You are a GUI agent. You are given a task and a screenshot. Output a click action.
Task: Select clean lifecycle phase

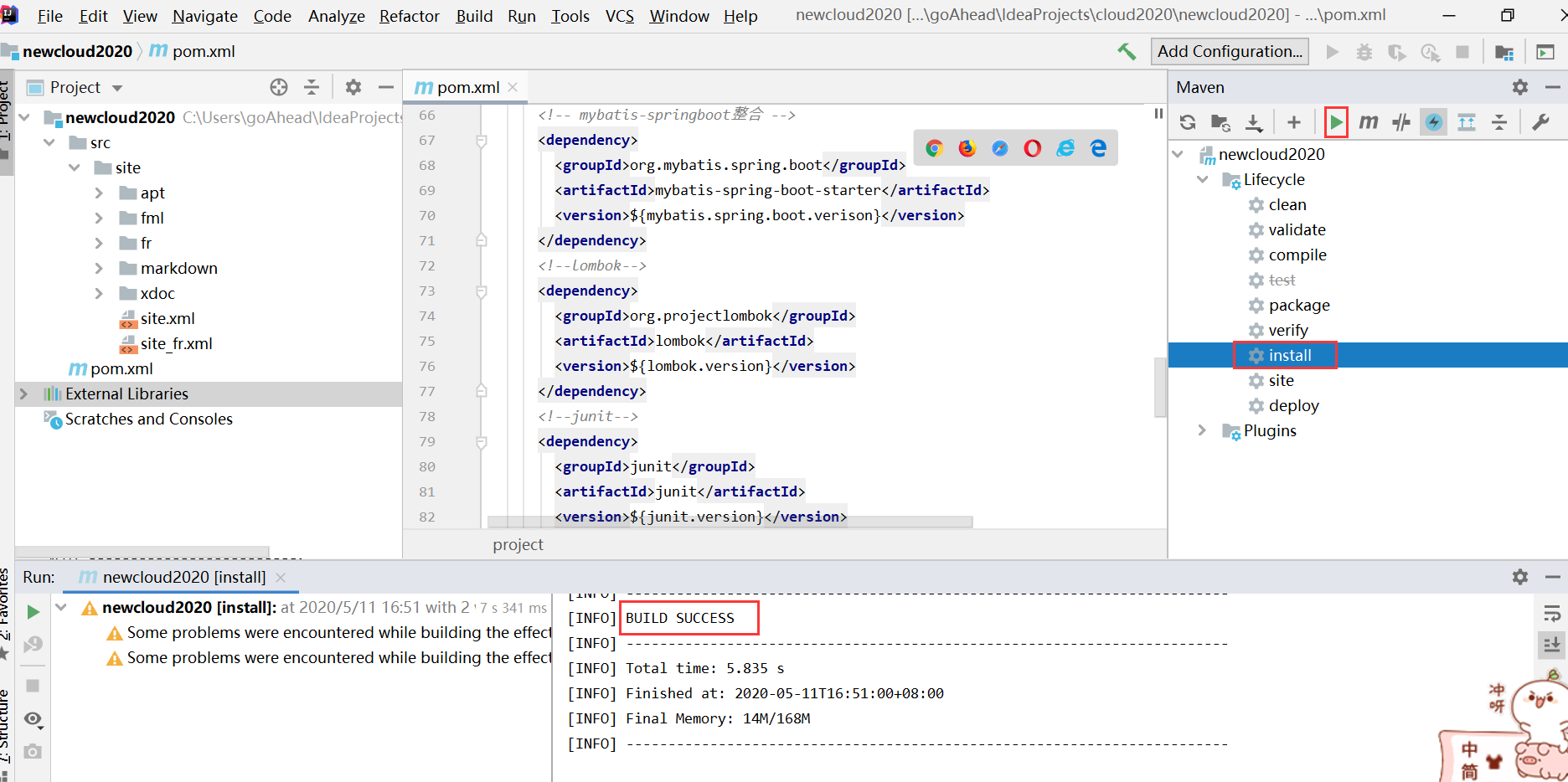pyautogui.click(x=1287, y=204)
